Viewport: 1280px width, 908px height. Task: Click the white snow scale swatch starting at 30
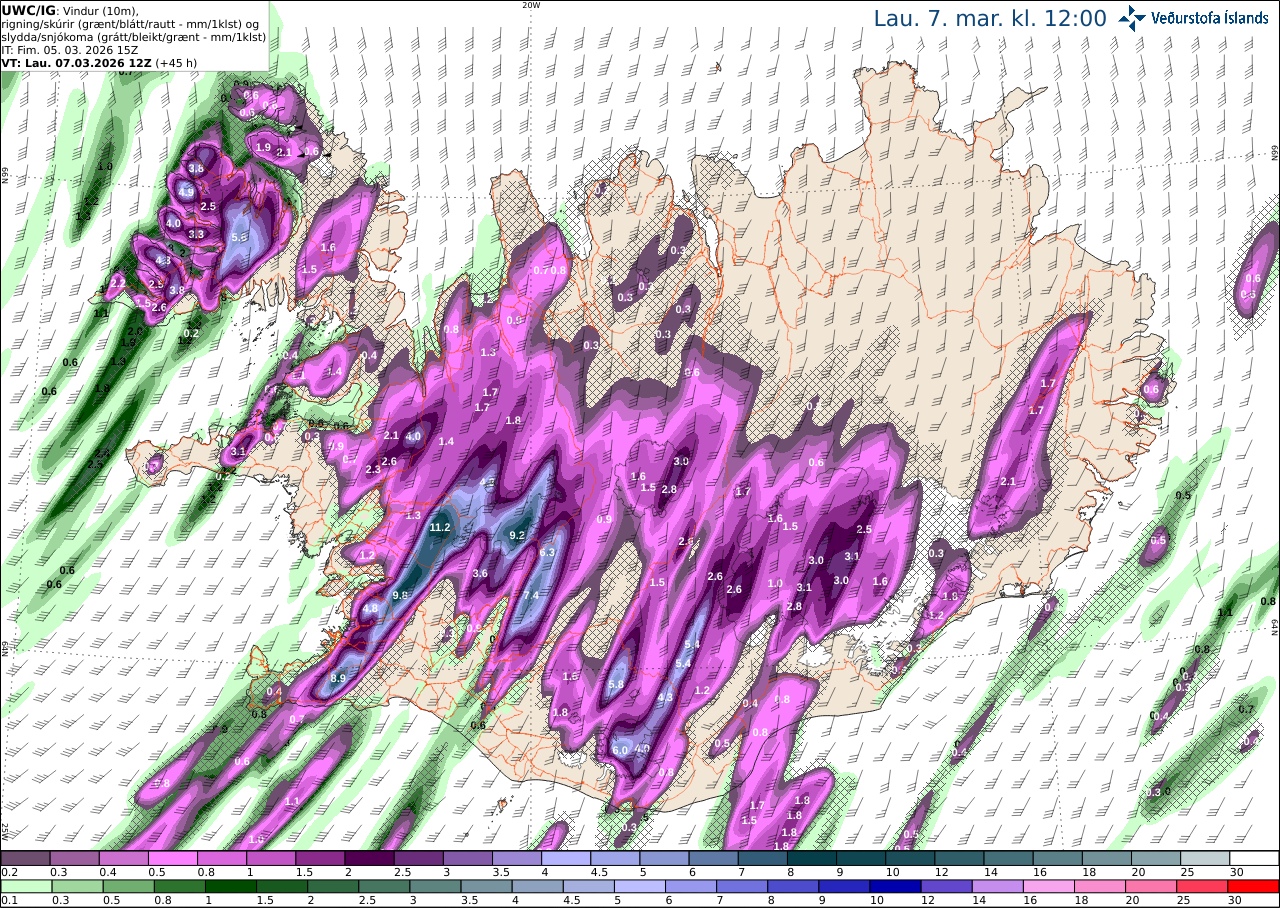(1254, 858)
